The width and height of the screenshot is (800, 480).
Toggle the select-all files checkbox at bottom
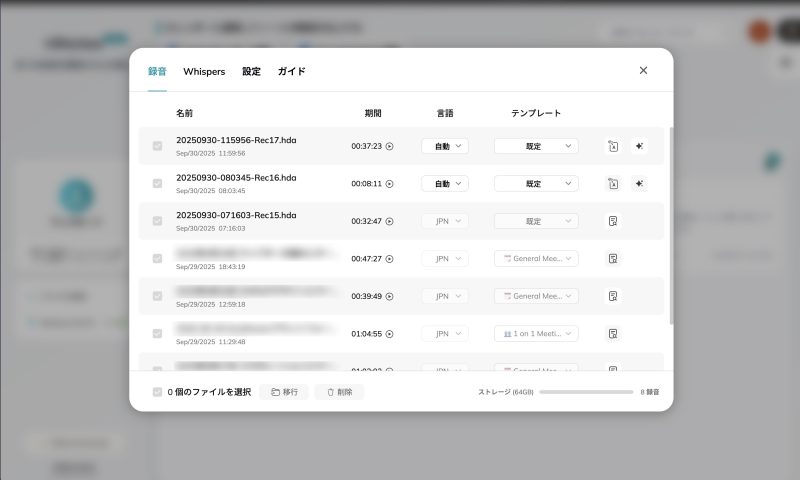[x=157, y=392]
